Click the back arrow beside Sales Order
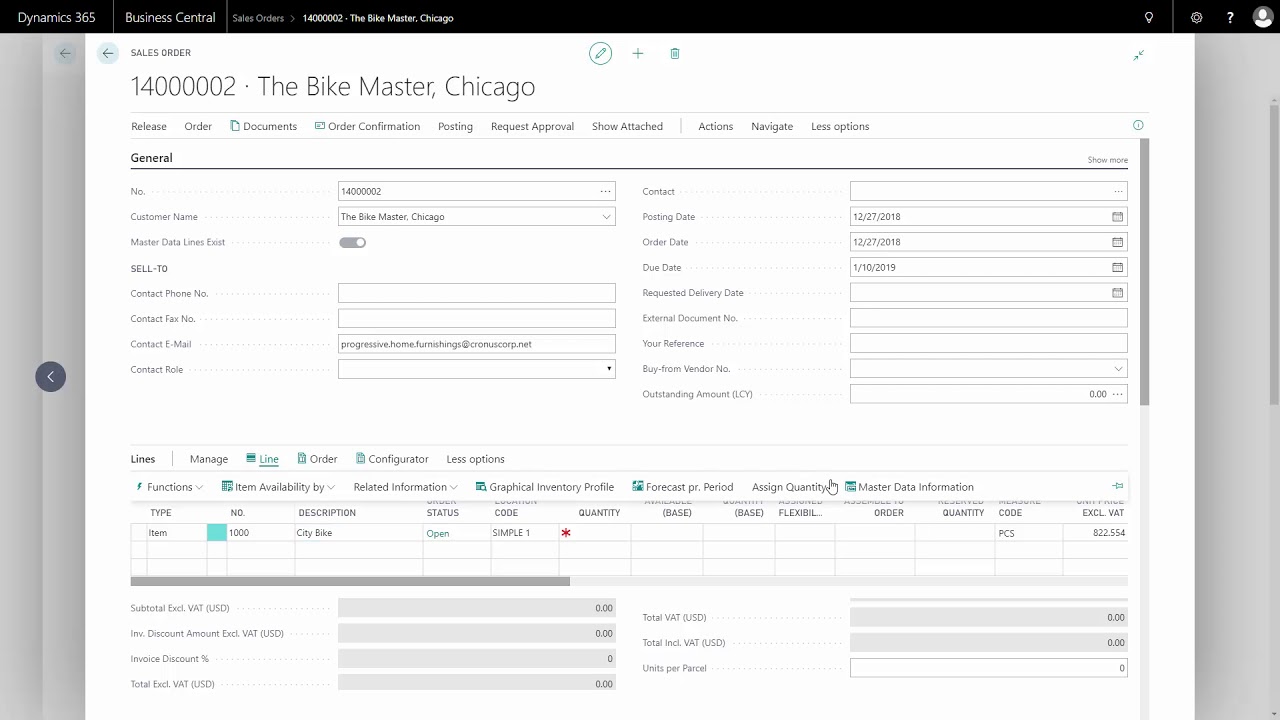This screenshot has width=1280, height=720. tap(108, 53)
